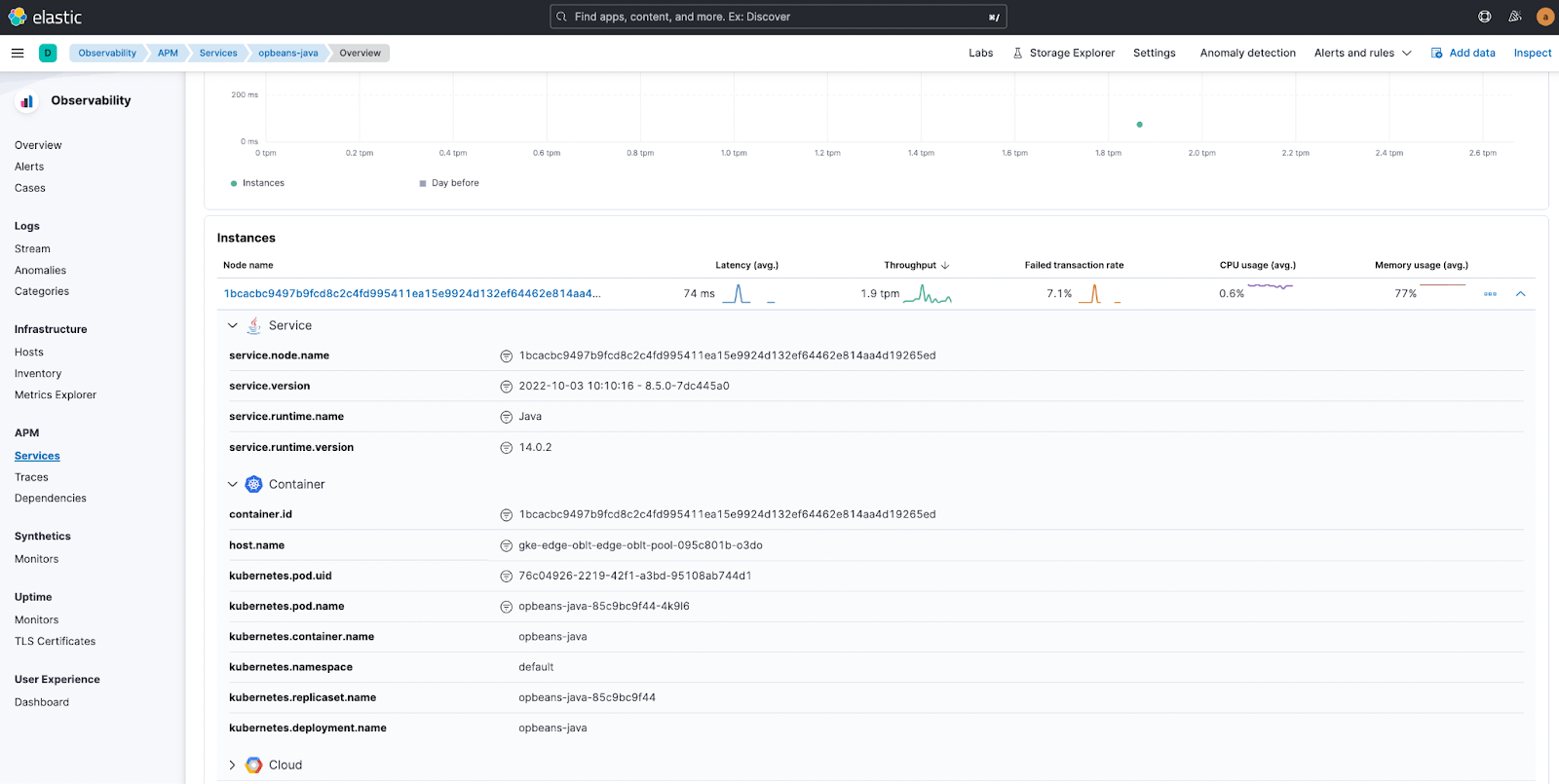Image resolution: width=1559 pixels, height=784 pixels.
Task: Open the newsfeed icon in top bar
Action: [1515, 17]
